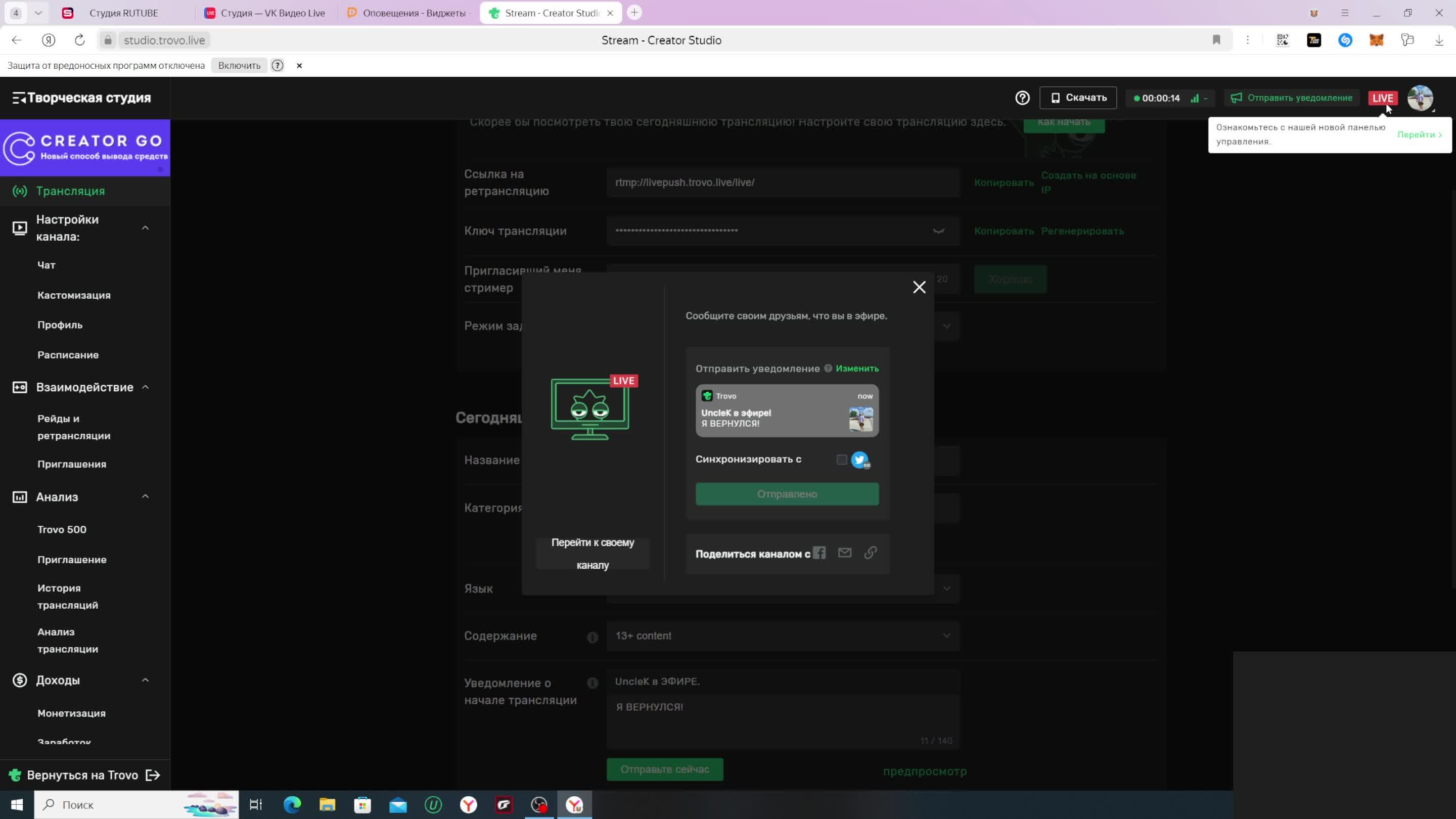Reload the page

click(80, 40)
